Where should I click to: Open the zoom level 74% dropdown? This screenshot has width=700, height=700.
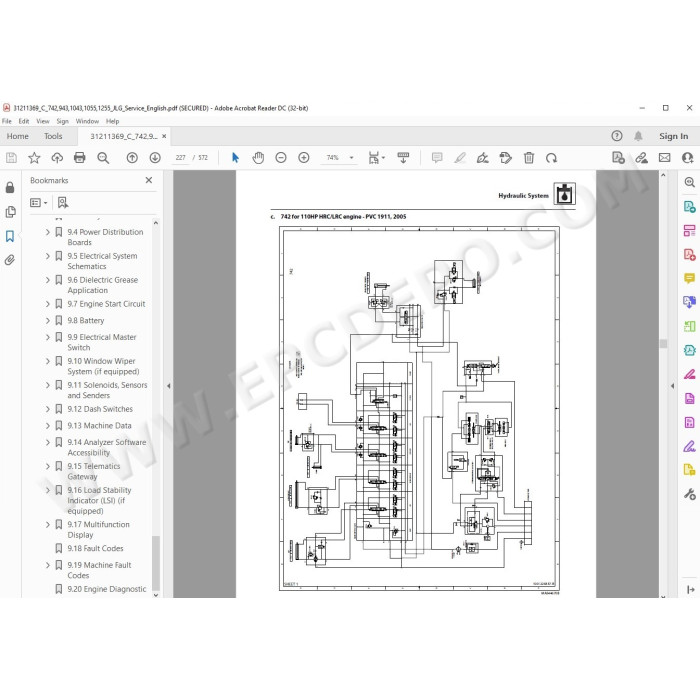(x=351, y=158)
